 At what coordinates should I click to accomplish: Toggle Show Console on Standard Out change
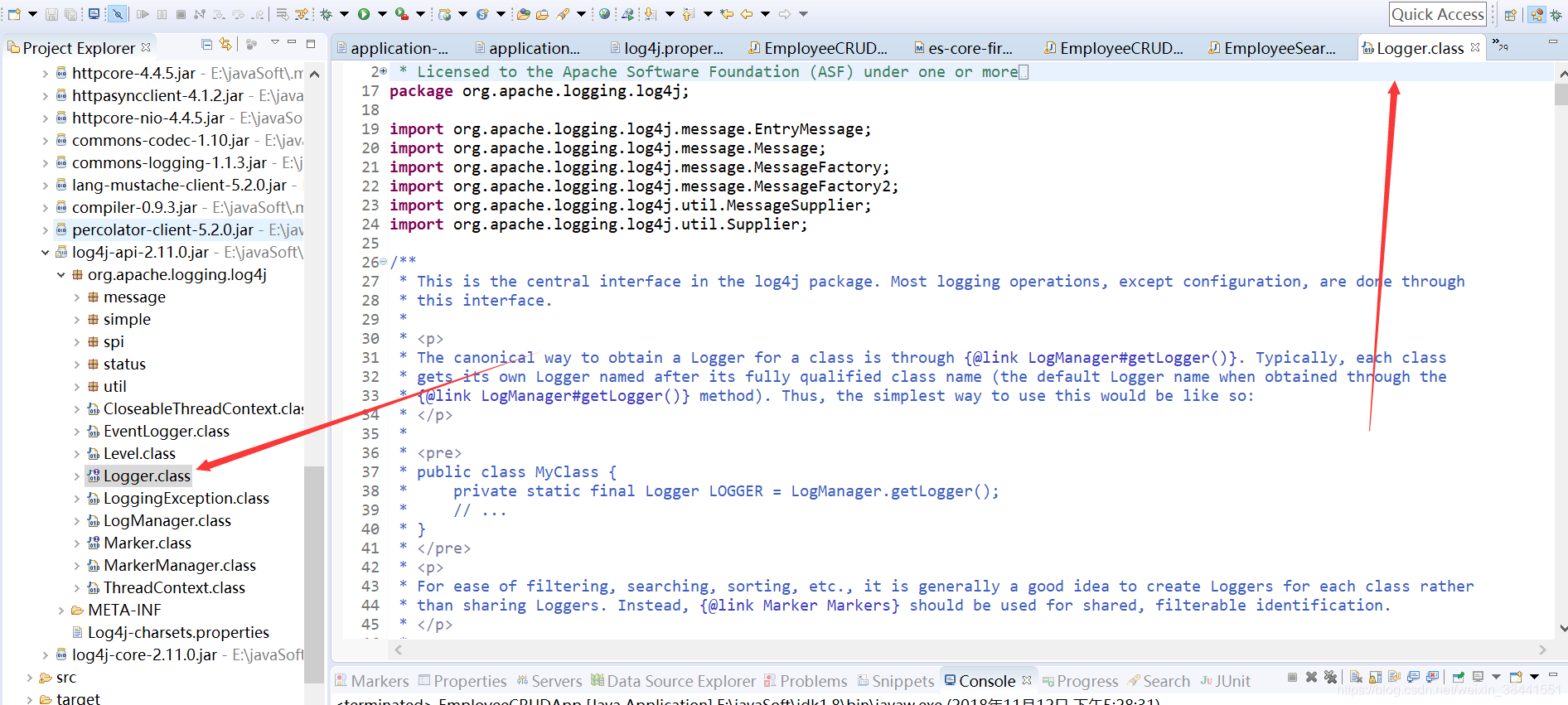click(1413, 678)
